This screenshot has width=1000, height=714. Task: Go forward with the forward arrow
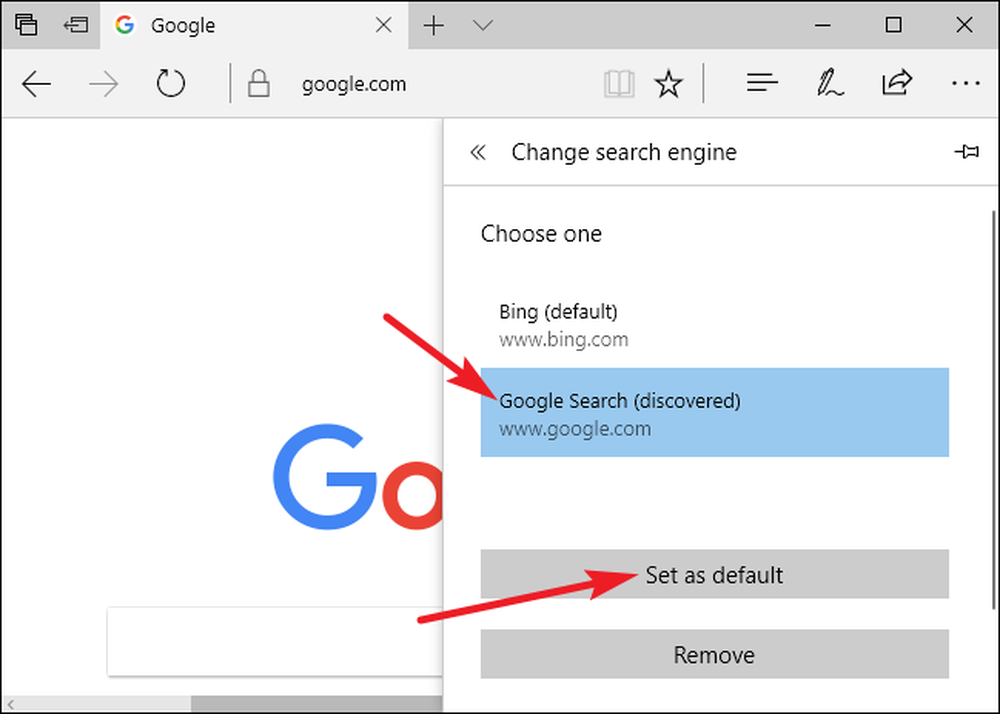coord(103,84)
